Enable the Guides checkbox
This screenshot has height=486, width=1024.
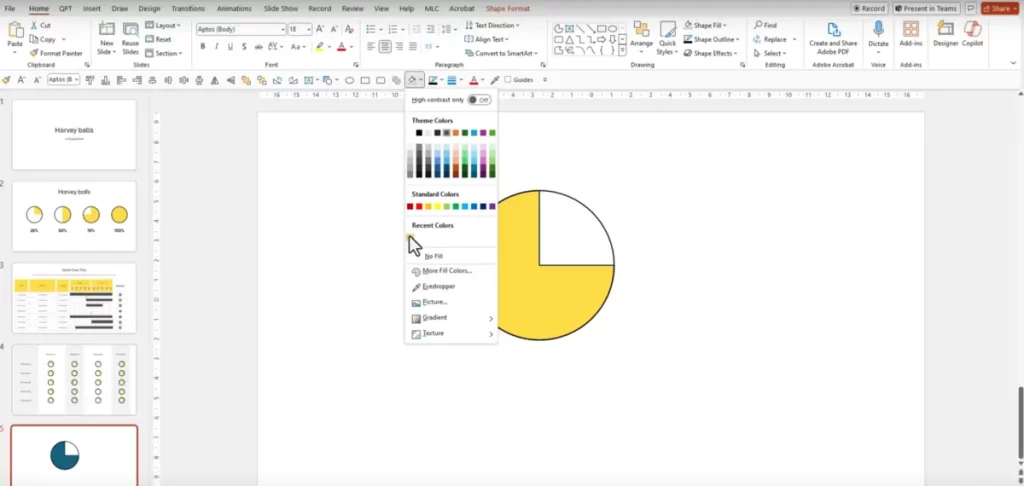point(507,80)
